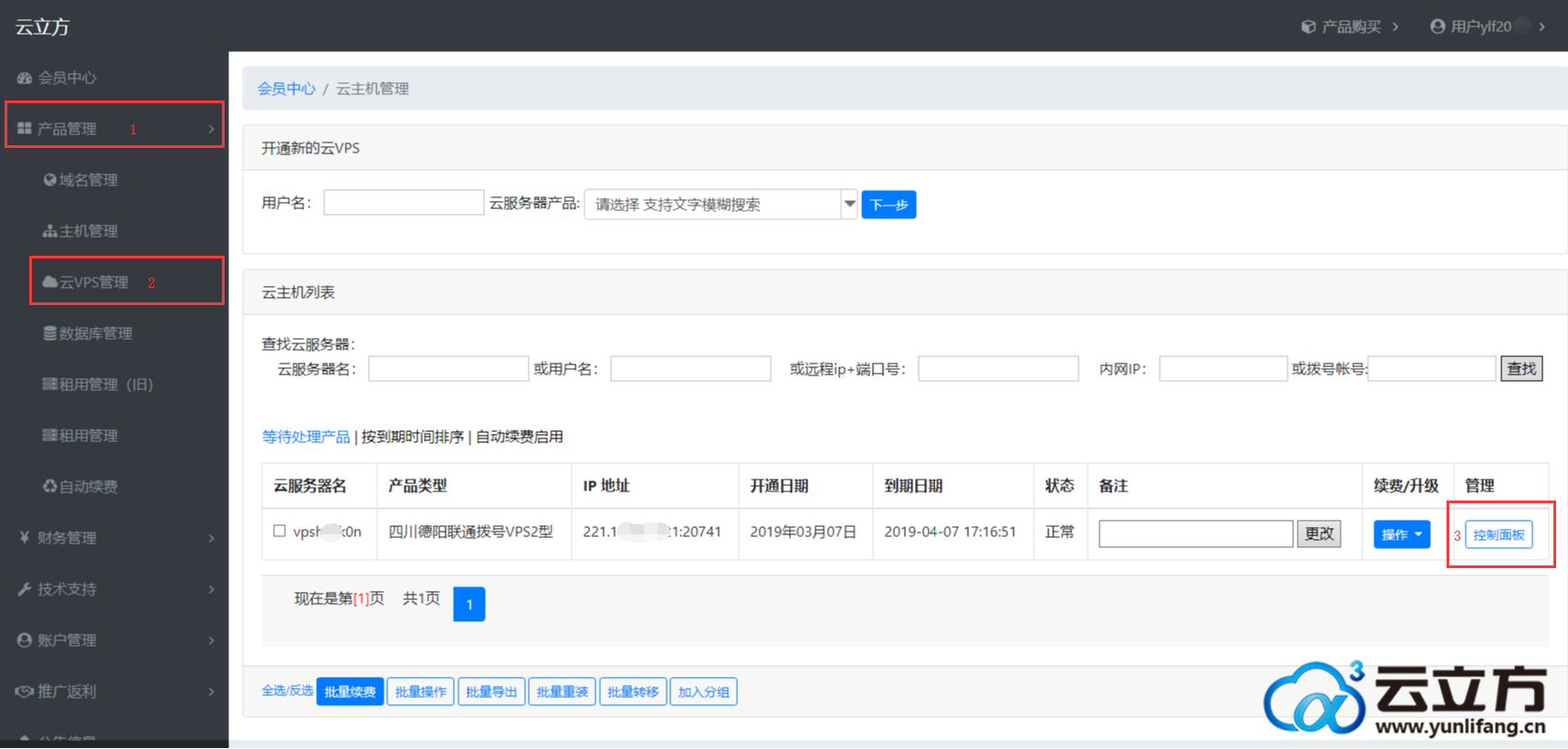Click the 租用管理 (旧) server icon

point(50,385)
